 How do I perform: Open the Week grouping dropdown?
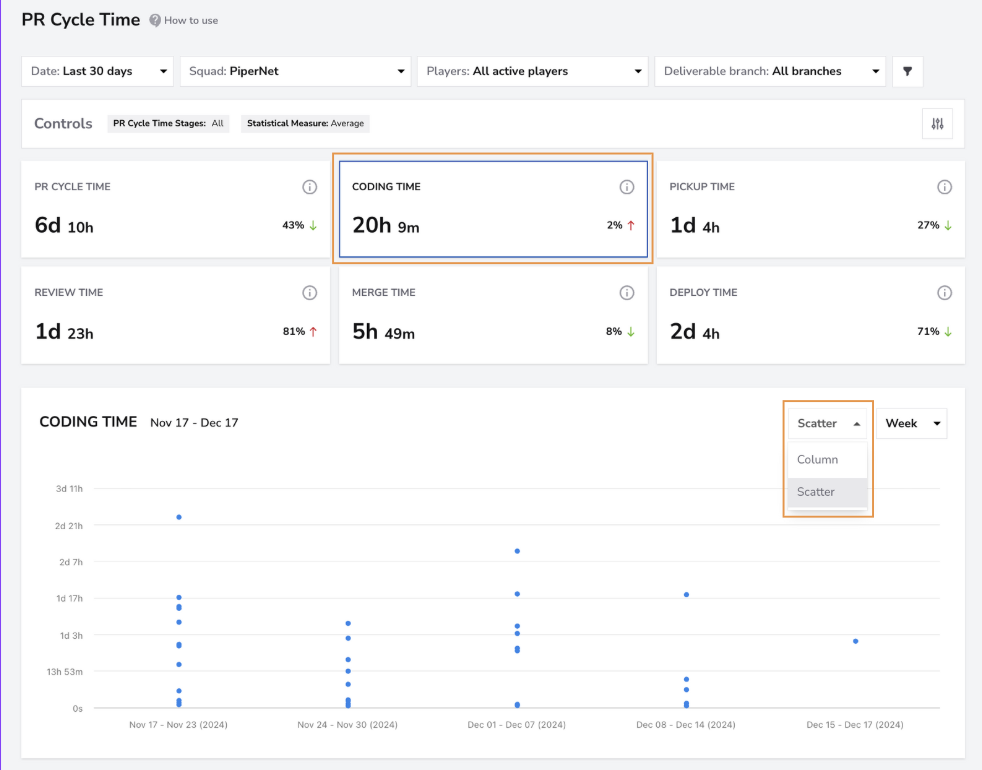(x=911, y=424)
